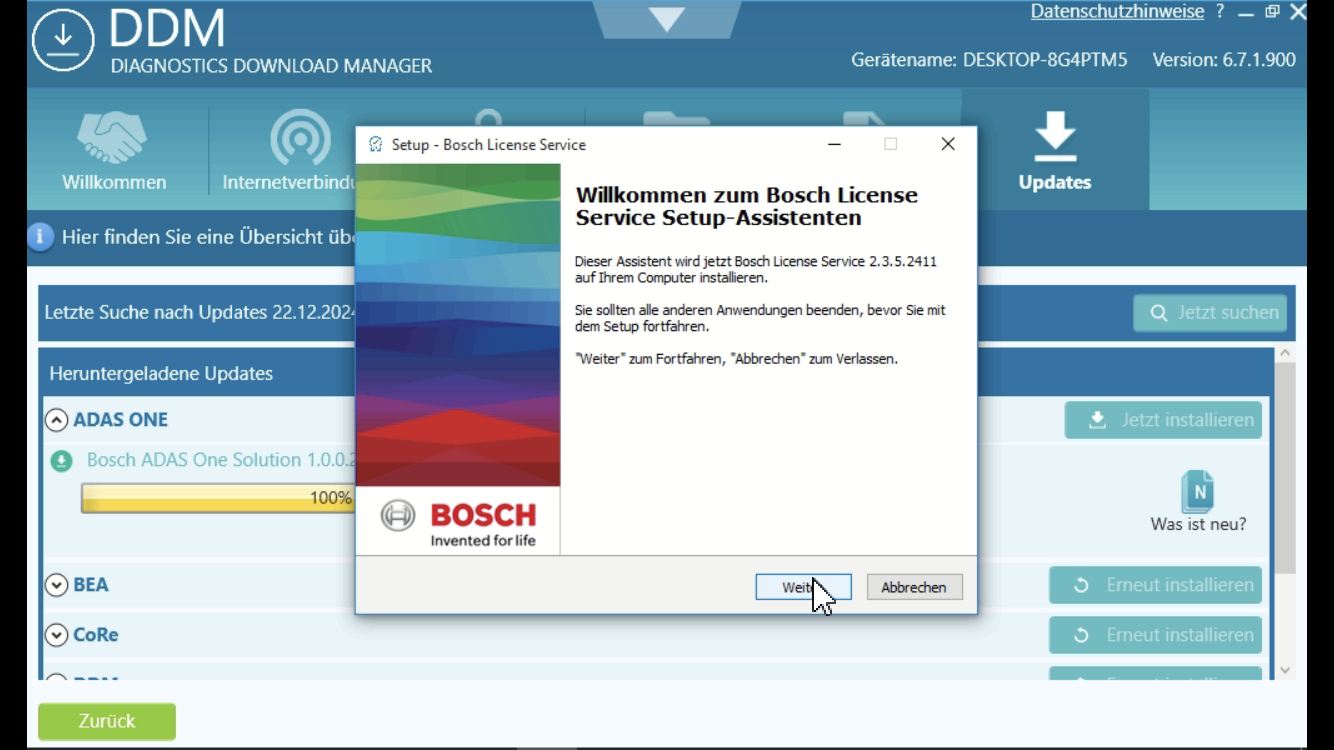This screenshot has width=1334, height=750.
Task: Click the Zurück button
Action: (107, 721)
